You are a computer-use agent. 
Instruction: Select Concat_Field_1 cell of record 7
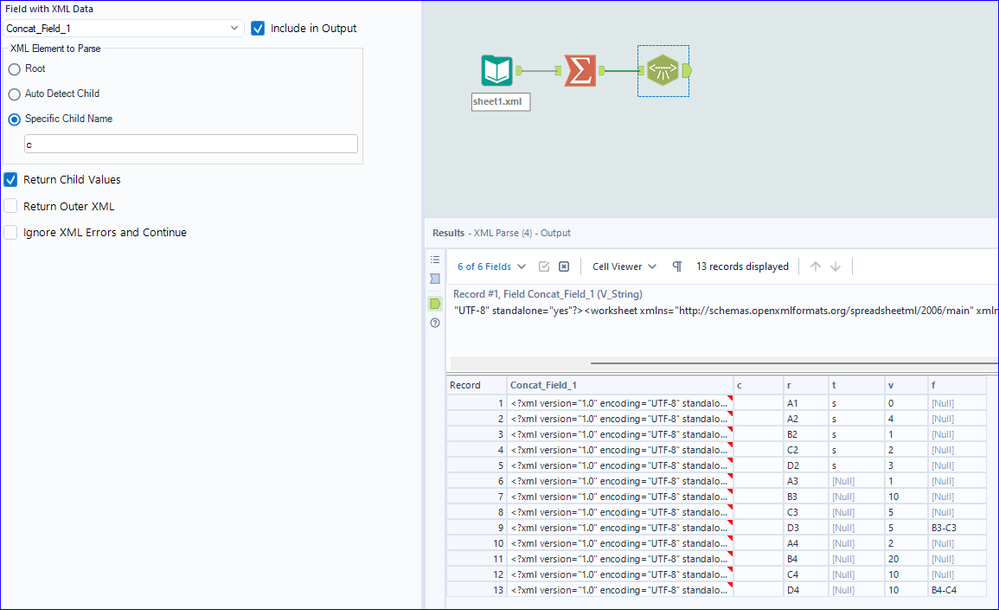pyautogui.click(x=620, y=497)
